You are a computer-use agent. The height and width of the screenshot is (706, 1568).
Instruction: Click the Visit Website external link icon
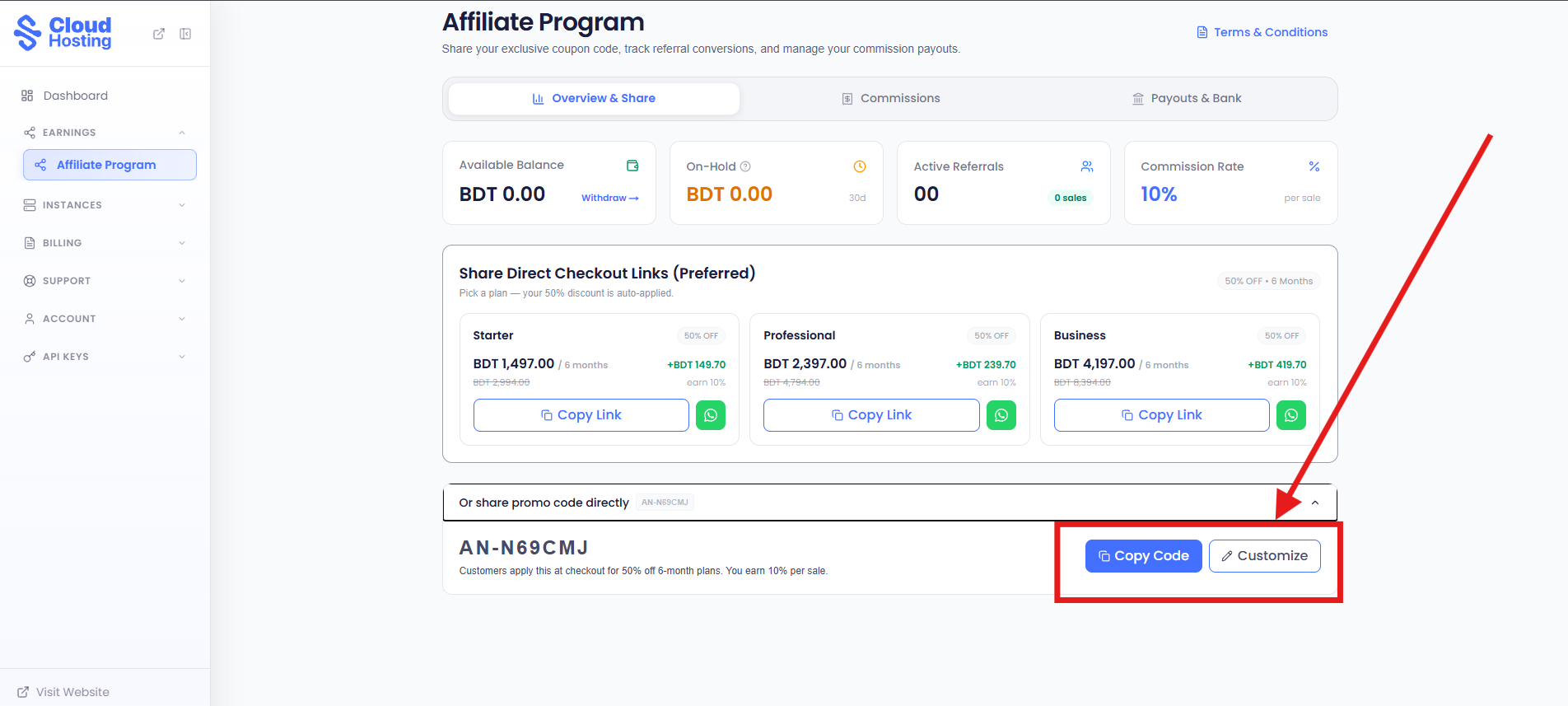(x=23, y=692)
